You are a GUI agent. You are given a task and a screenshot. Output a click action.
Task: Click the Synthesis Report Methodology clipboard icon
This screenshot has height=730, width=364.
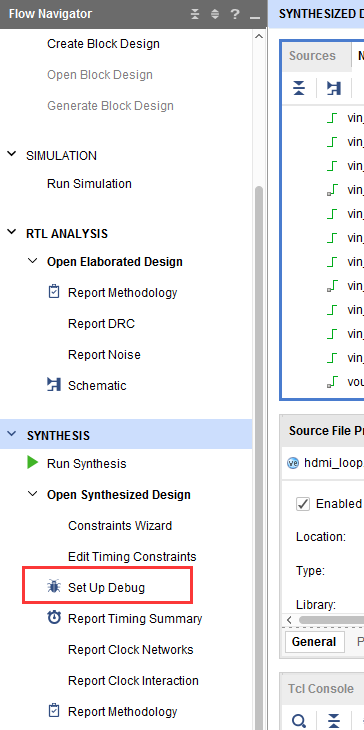point(54,711)
